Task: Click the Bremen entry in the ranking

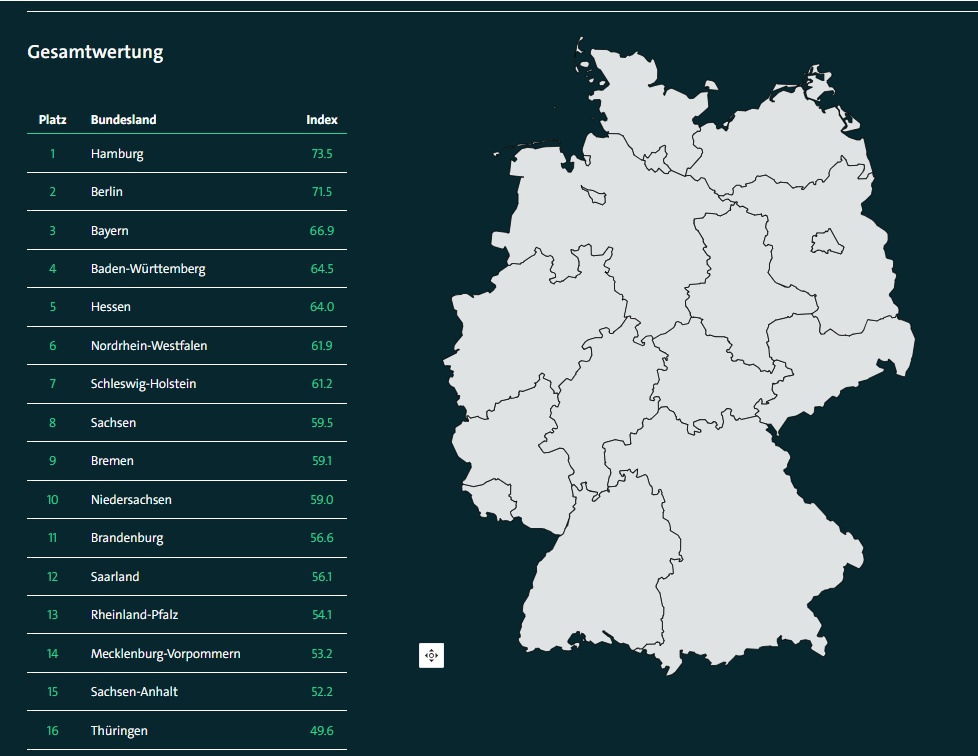Action: coord(187,460)
